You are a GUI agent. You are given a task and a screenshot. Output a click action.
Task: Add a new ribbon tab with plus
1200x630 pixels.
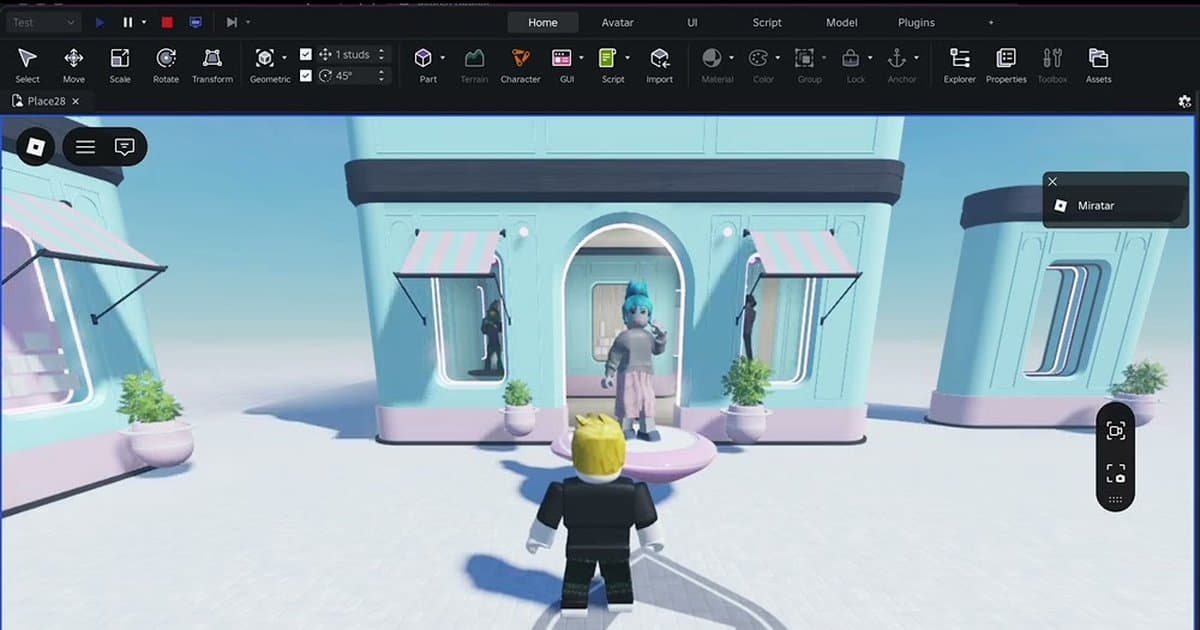tap(991, 22)
